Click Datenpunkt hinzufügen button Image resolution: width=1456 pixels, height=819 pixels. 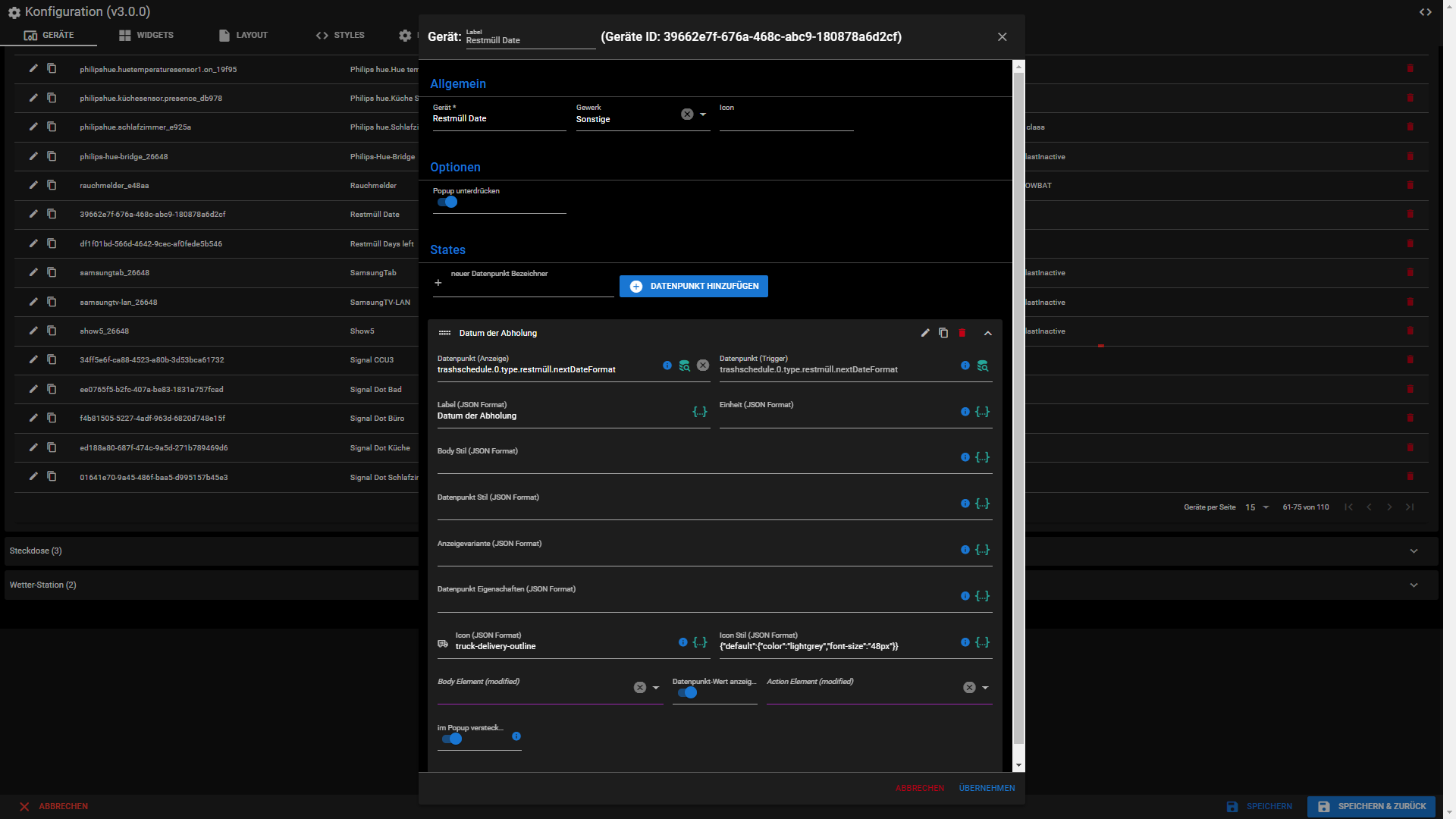(694, 287)
